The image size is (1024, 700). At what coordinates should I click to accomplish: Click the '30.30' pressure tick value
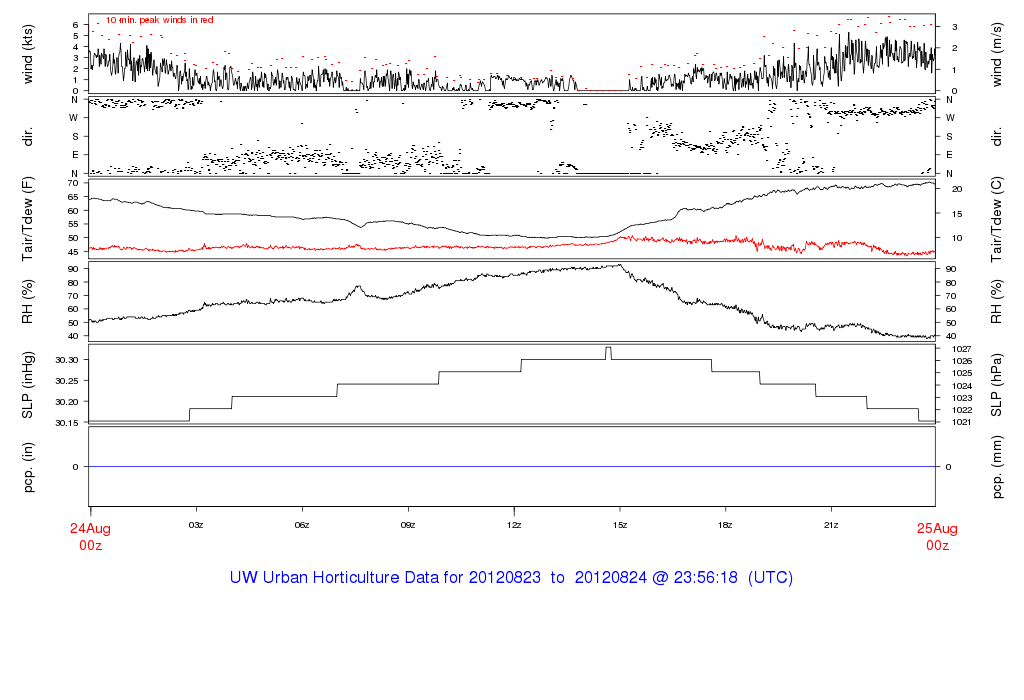pyautogui.click(x=67, y=360)
